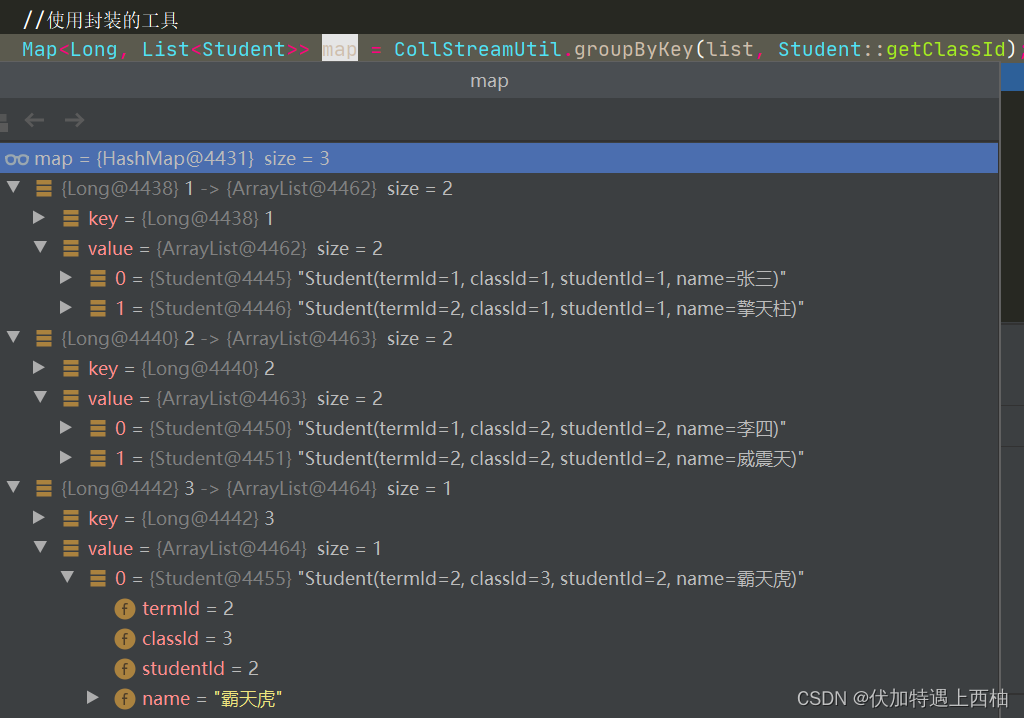Expand the Student@4450 李四 node
The width and height of the screenshot is (1024, 718).
[65, 427]
